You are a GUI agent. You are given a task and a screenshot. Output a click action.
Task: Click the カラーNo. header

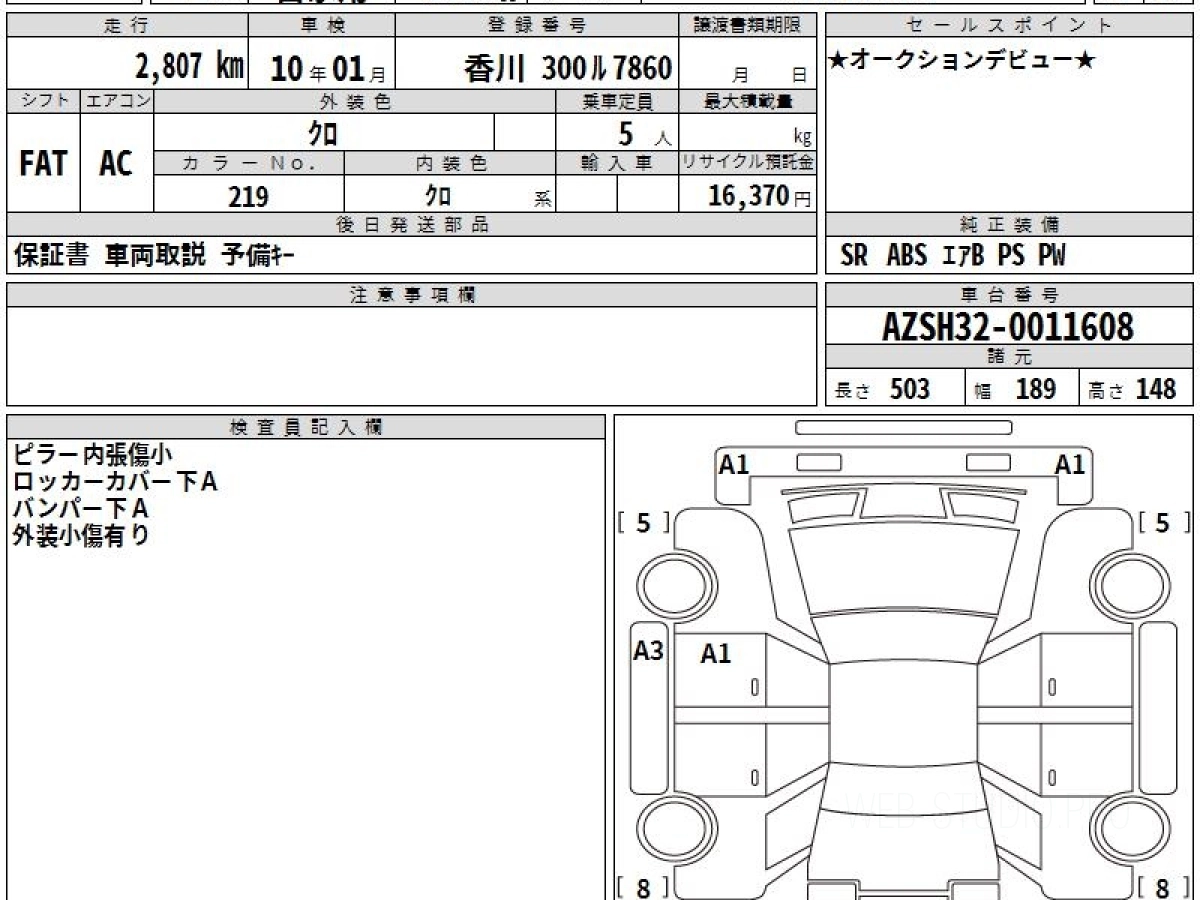click(x=249, y=163)
